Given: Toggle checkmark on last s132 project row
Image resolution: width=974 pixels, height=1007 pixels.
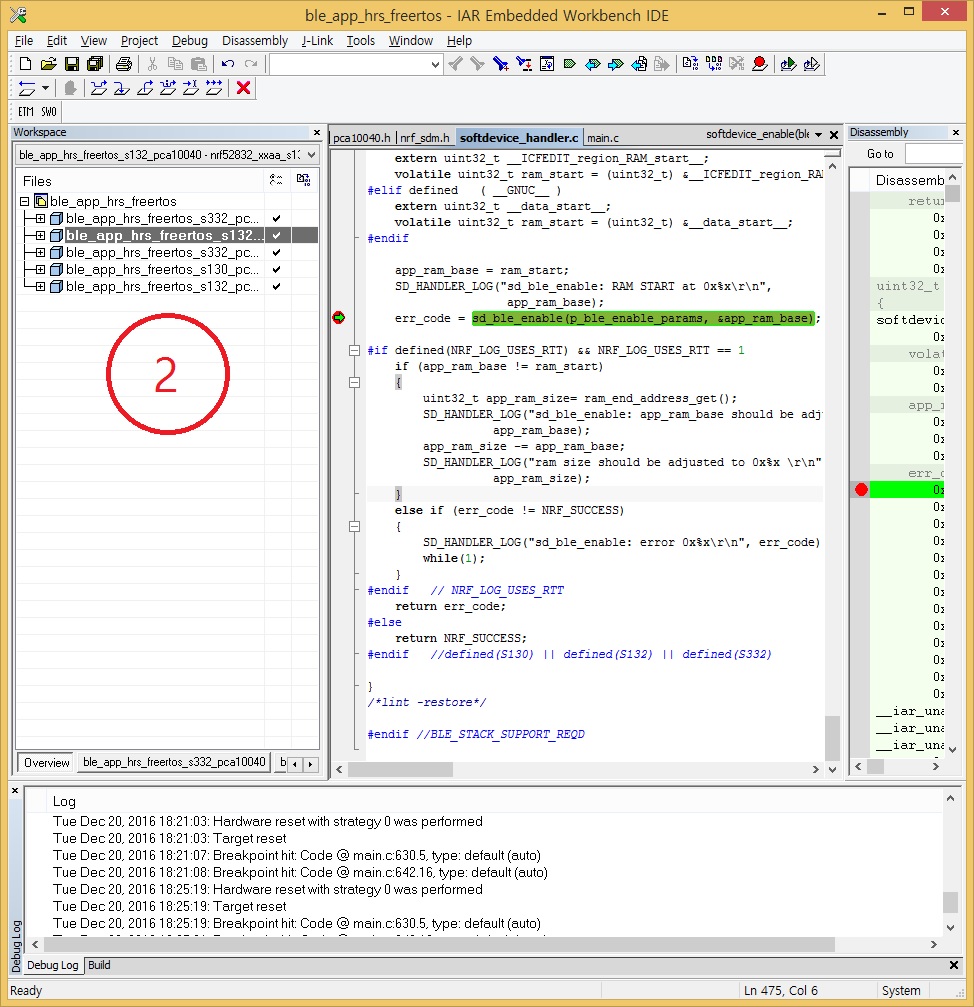Looking at the screenshot, I should point(277,286).
